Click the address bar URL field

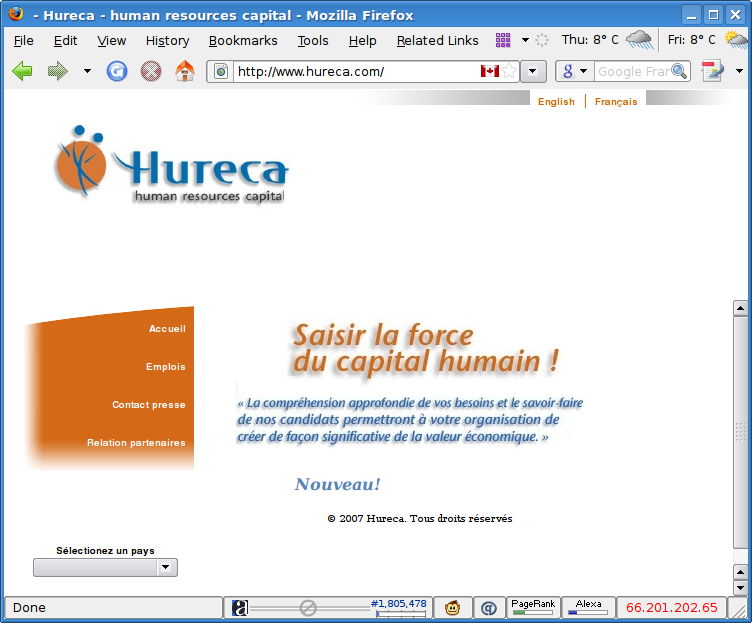pyautogui.click(x=357, y=72)
